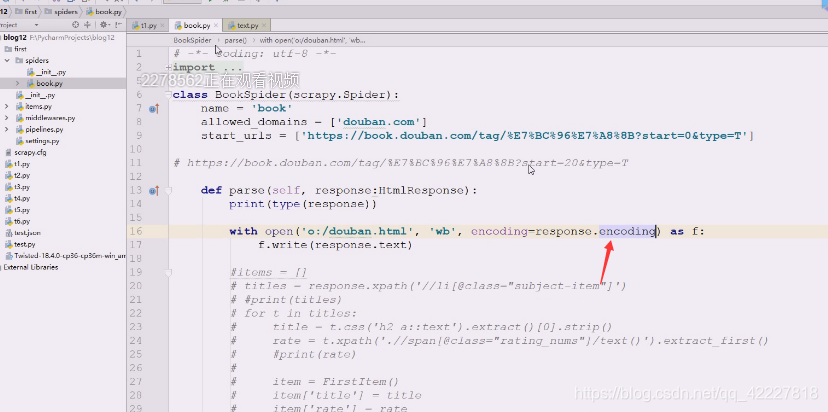Collapse the parse method fold marker
828x412 pixels.
pos(168,190)
